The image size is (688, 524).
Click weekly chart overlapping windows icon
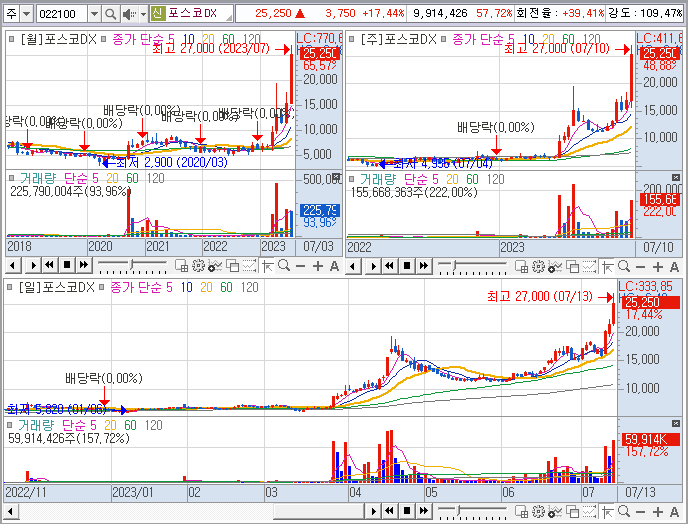[572, 266]
